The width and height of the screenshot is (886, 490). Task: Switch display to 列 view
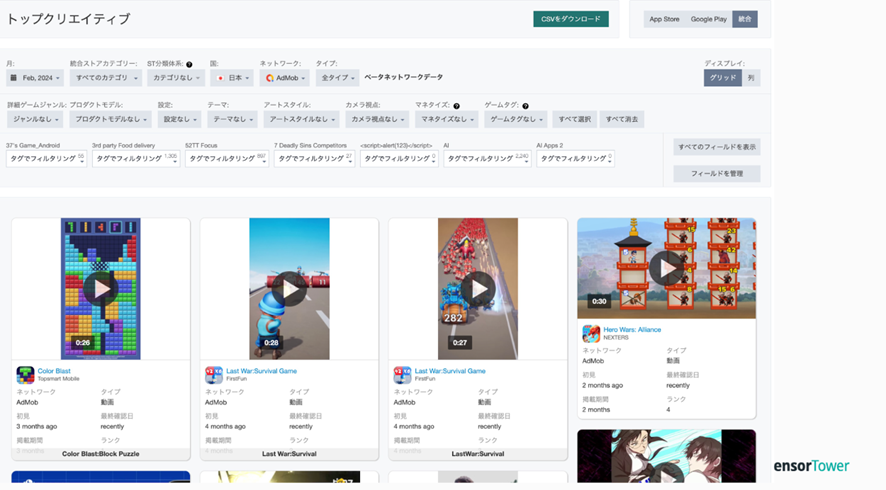pos(751,78)
